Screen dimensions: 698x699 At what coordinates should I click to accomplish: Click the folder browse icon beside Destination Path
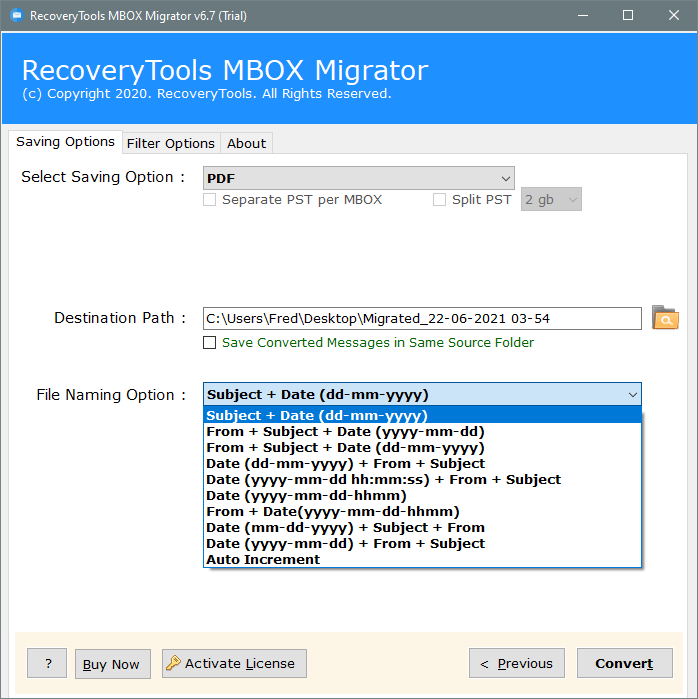tap(665, 317)
